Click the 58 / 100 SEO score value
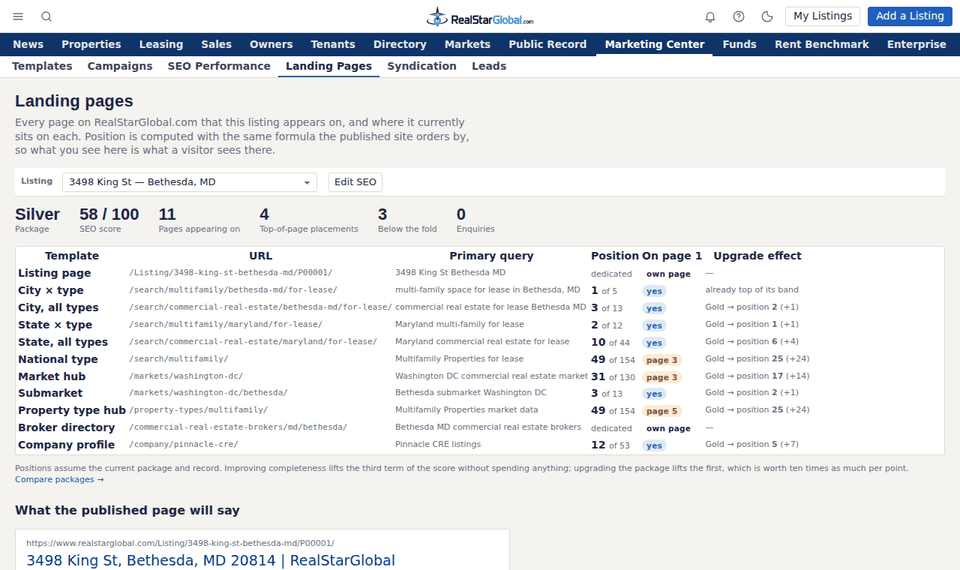 [x=109, y=214]
